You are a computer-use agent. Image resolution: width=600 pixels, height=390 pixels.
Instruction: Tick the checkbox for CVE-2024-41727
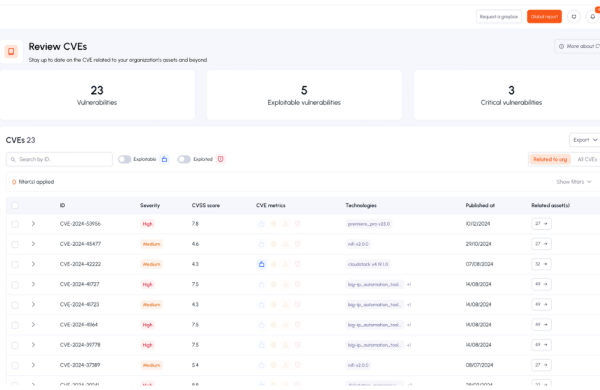tap(15, 285)
